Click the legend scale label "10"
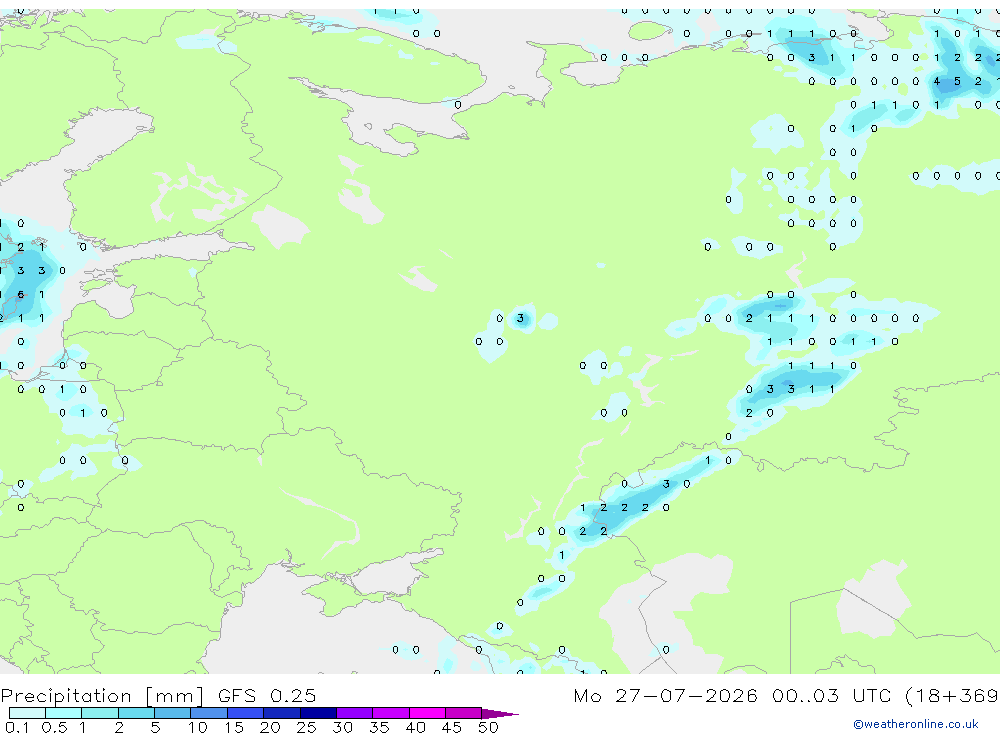This screenshot has height=733, width=1000. (x=197, y=727)
